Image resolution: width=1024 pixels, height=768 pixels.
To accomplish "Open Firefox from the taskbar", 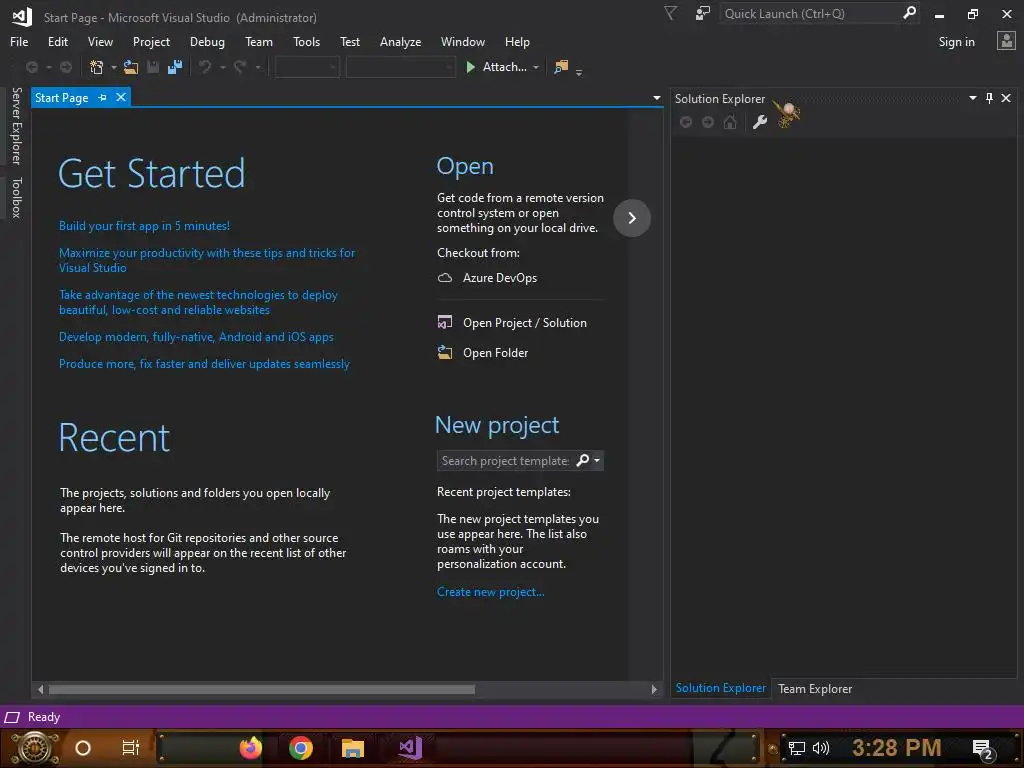I will tap(250, 748).
